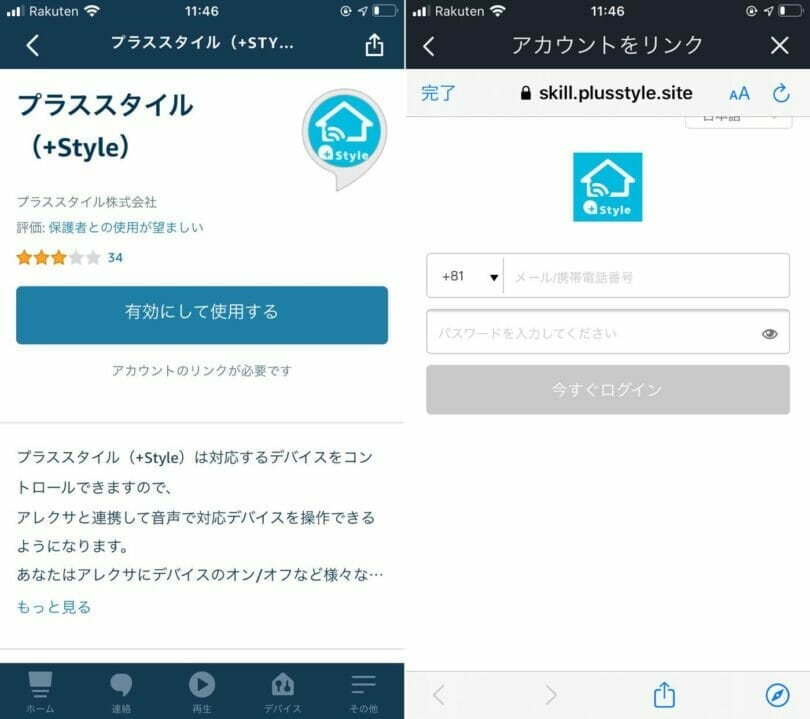
Task: Open the Home tab in Alexa
Action: 40,692
